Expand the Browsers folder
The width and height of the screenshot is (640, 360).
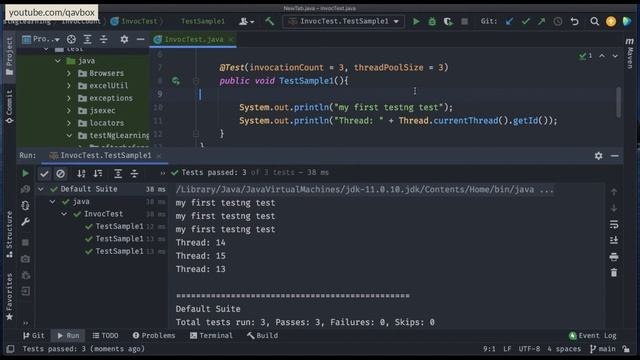click(x=69, y=73)
